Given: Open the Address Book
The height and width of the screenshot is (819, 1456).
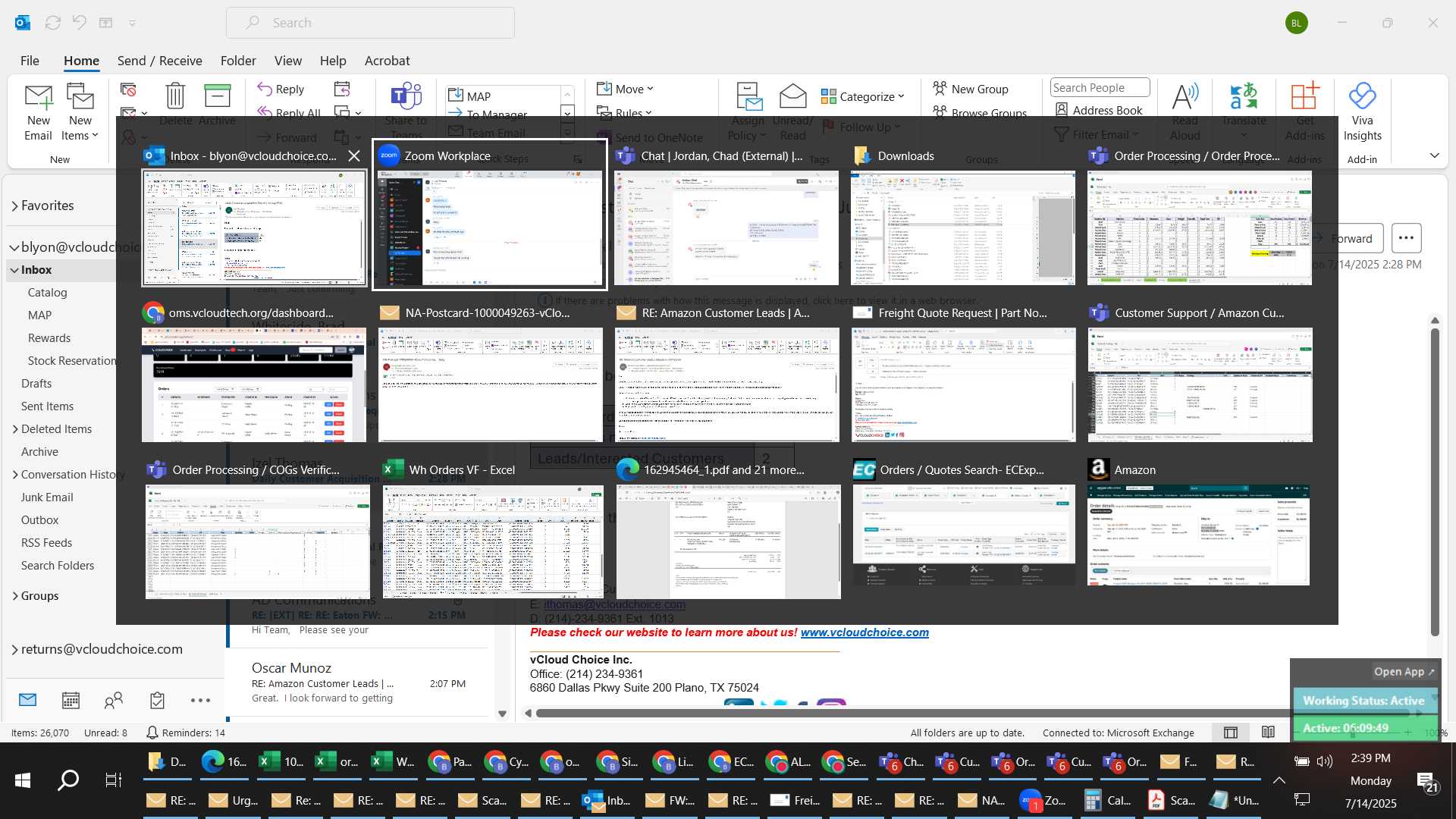Looking at the screenshot, I should click(1099, 110).
